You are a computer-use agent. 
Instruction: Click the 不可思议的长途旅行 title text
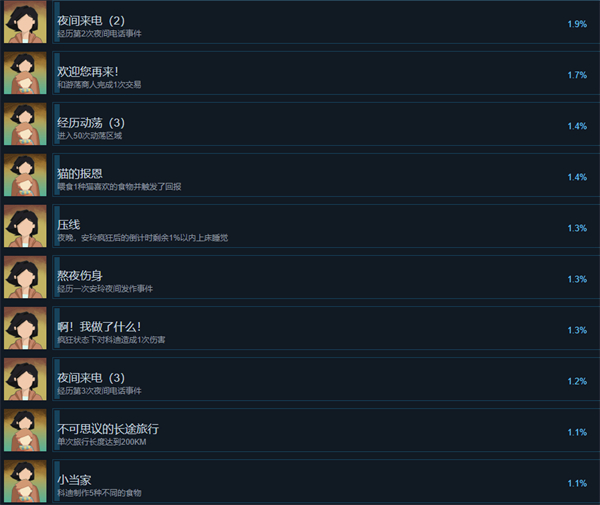pyautogui.click(x=108, y=429)
